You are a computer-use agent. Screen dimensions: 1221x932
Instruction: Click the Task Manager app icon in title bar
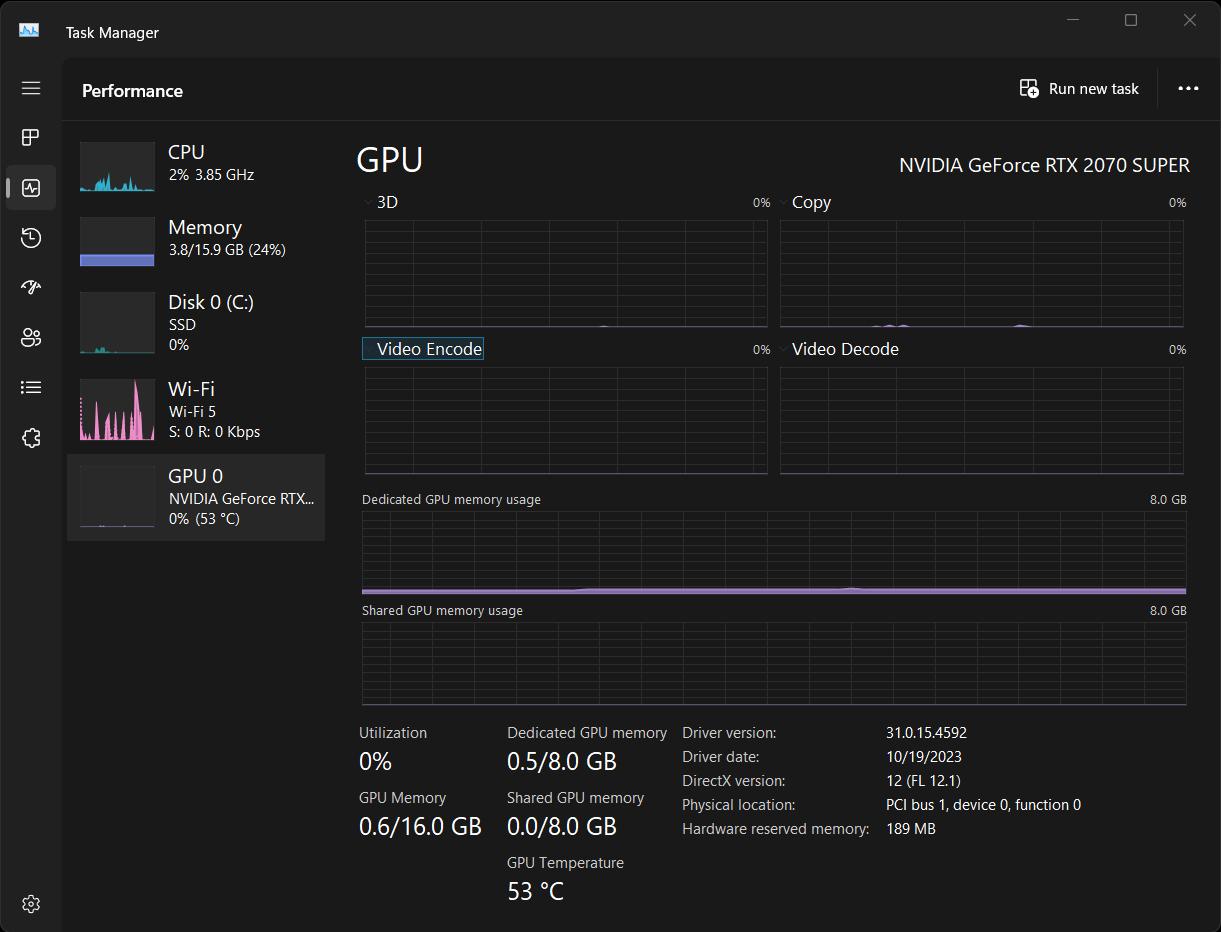click(x=29, y=32)
